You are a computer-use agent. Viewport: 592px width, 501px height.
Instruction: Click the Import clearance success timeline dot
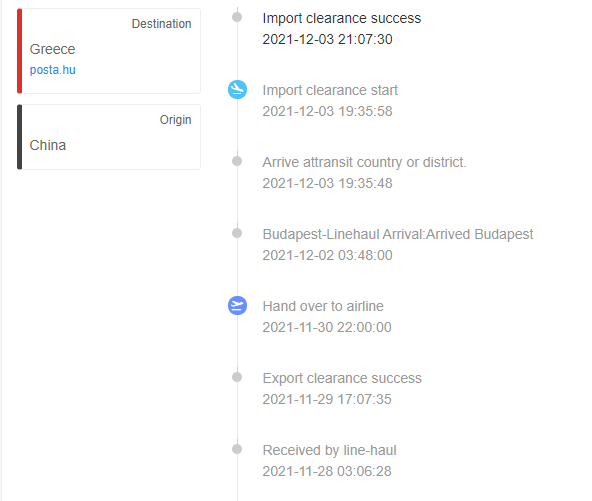click(x=237, y=17)
